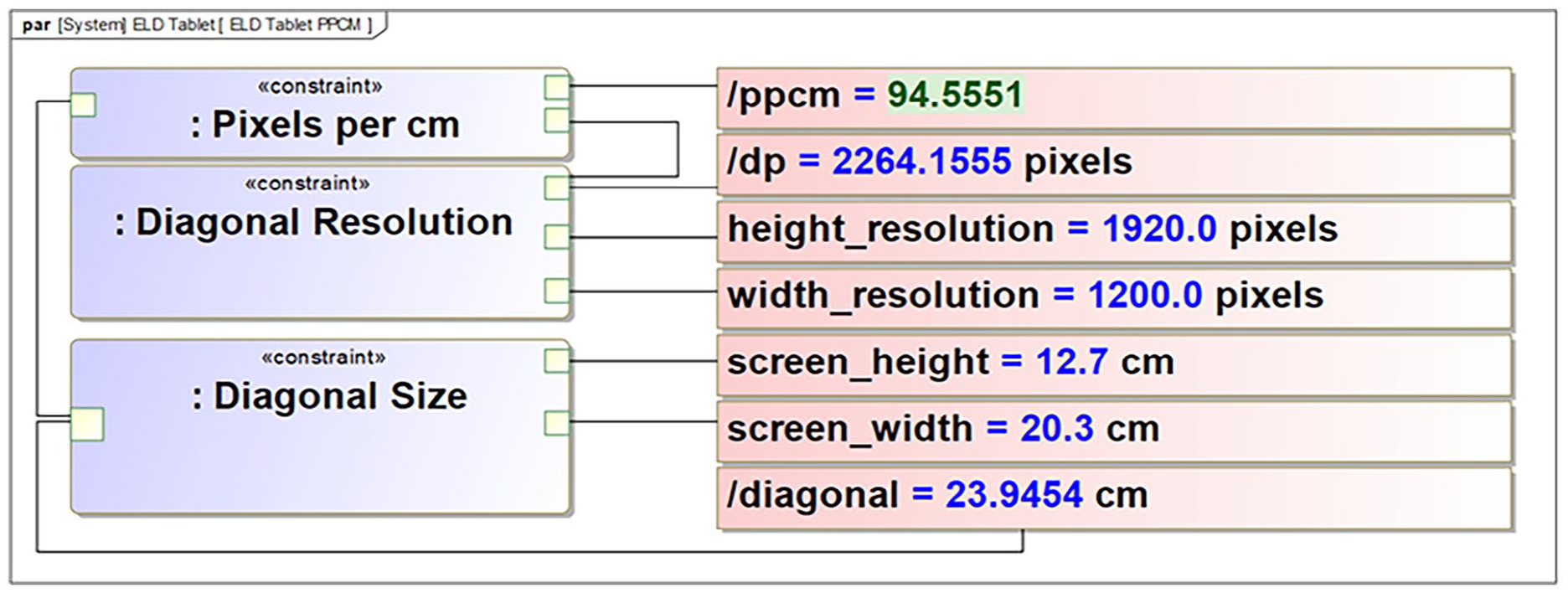1568x593 pixels.
Task: Click the /dp pixels value property
Action: (1114, 164)
